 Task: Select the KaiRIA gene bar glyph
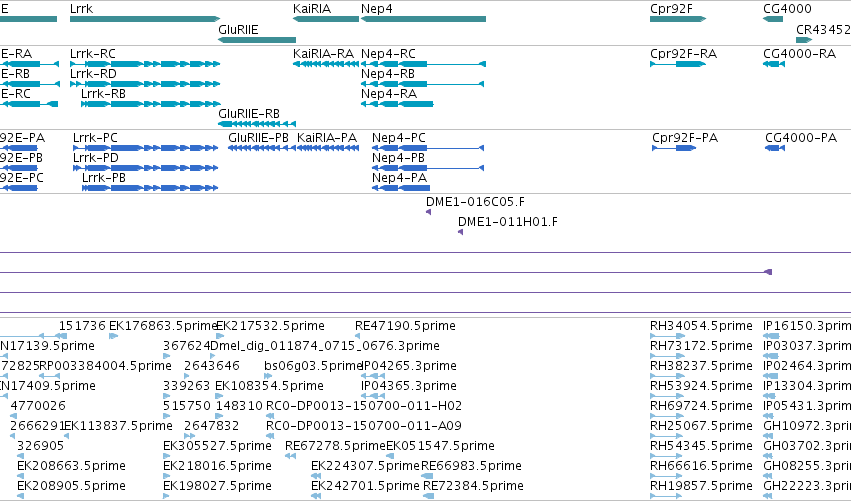pyautogui.click(x=326, y=19)
